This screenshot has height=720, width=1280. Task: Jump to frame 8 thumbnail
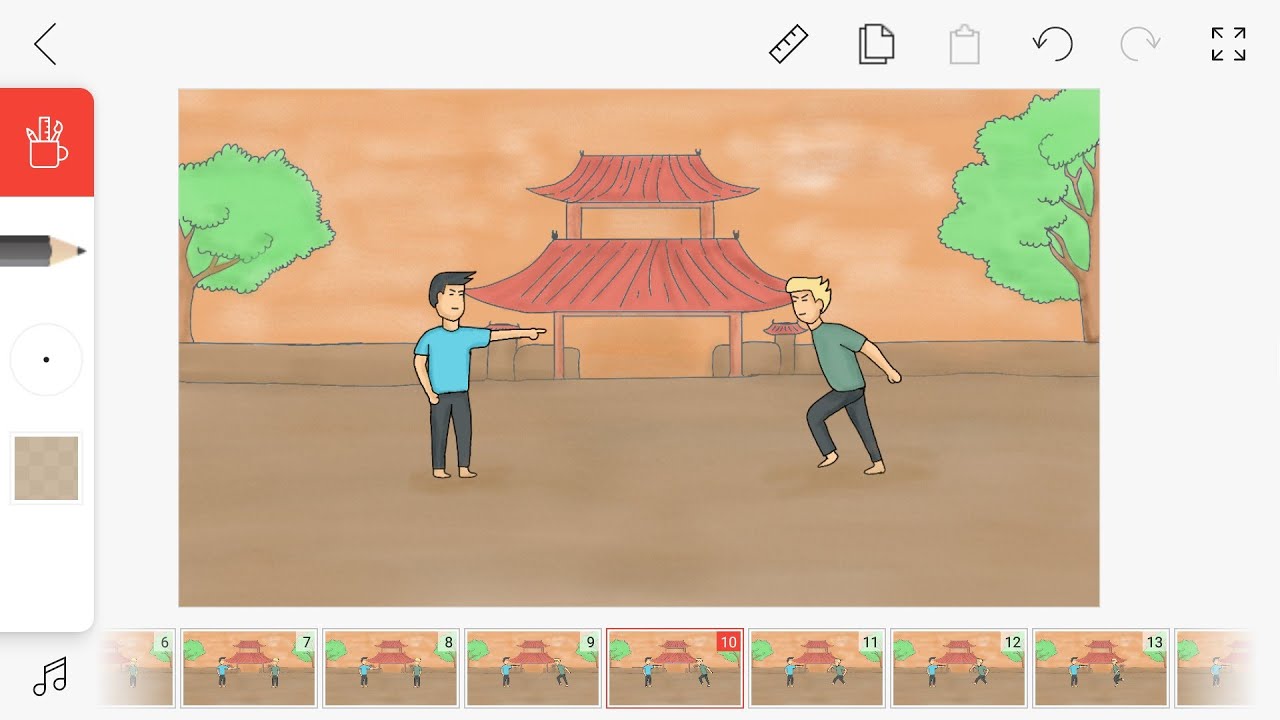[391, 668]
